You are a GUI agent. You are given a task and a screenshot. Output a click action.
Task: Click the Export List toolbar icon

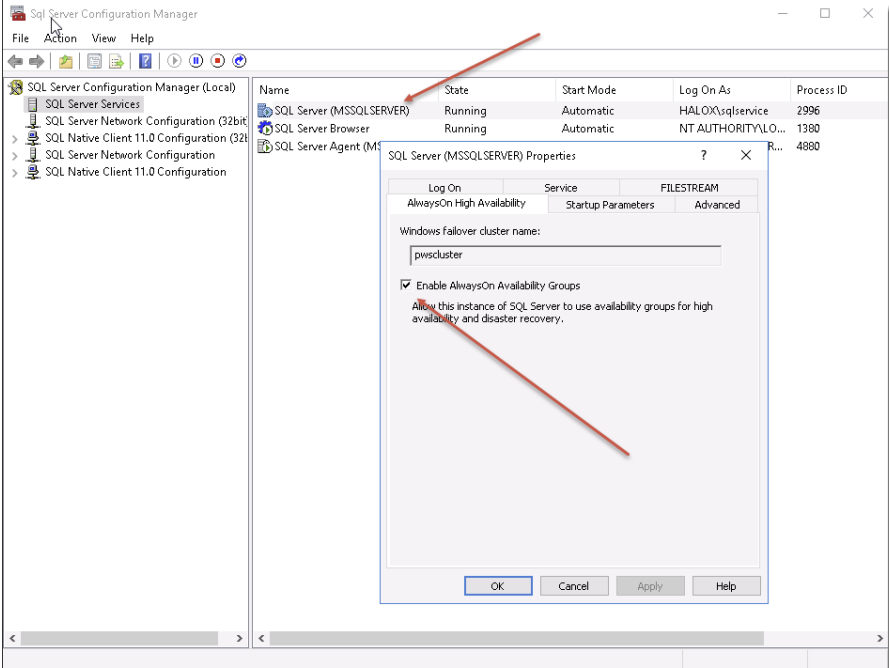(116, 61)
